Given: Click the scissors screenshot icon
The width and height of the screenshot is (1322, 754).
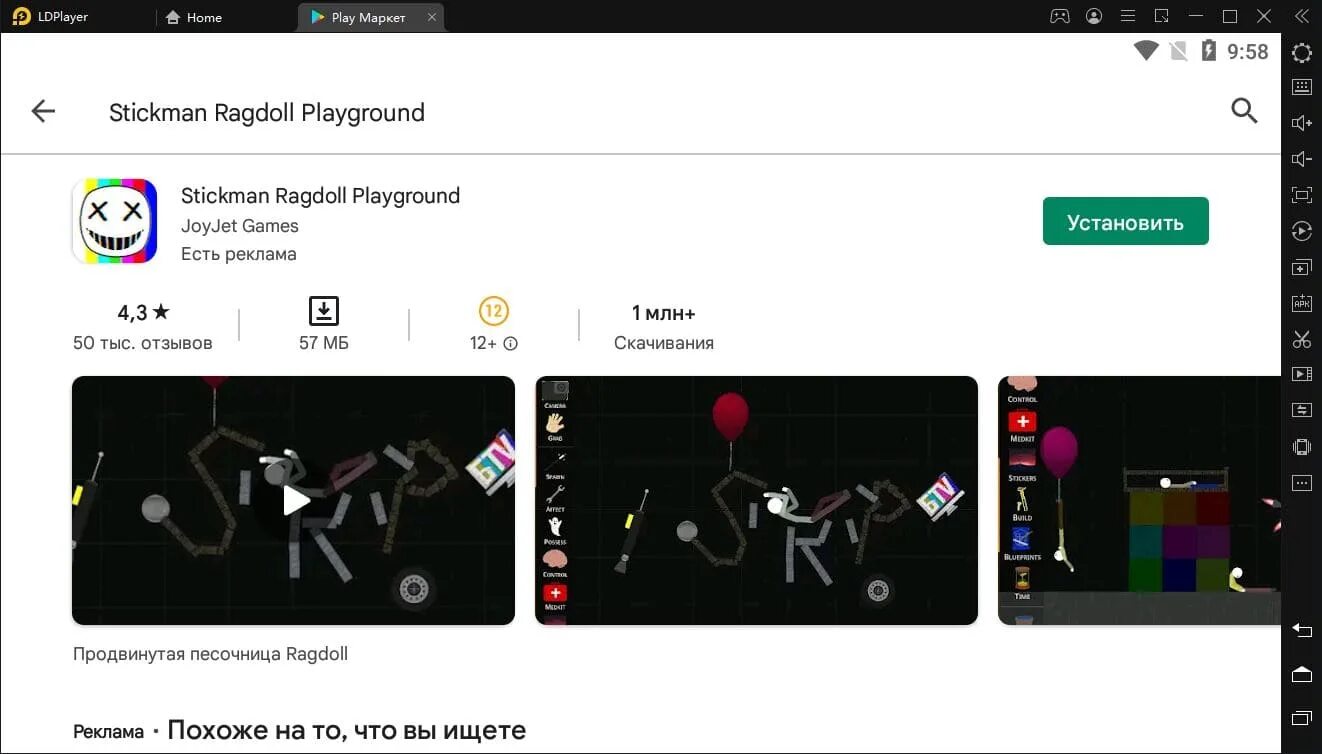Looking at the screenshot, I should coord(1301,339).
